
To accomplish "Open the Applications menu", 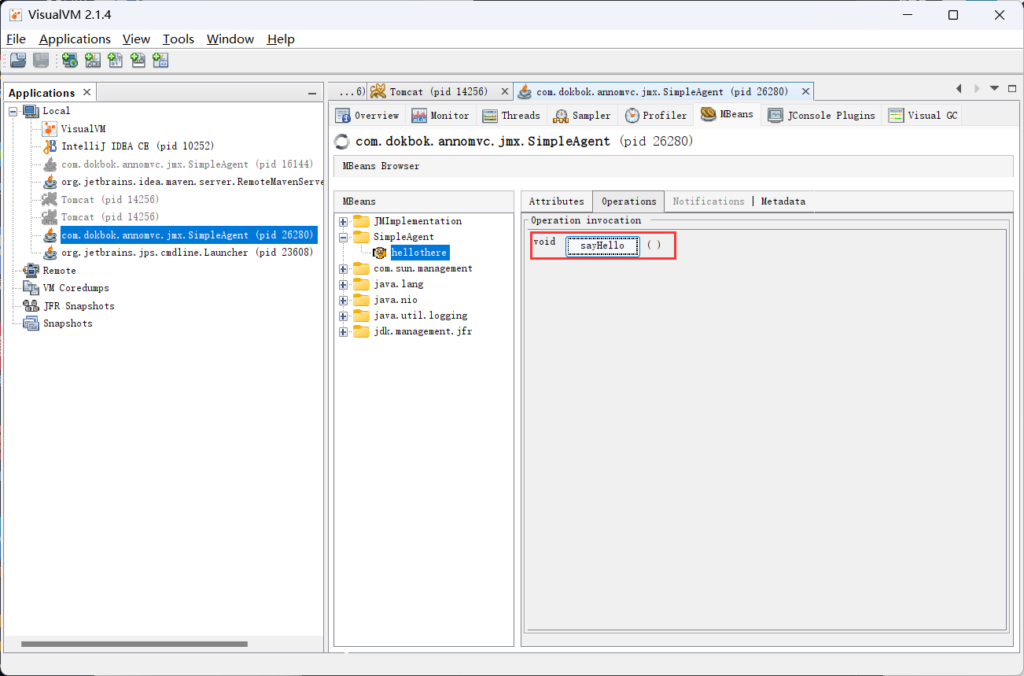I will click(74, 39).
